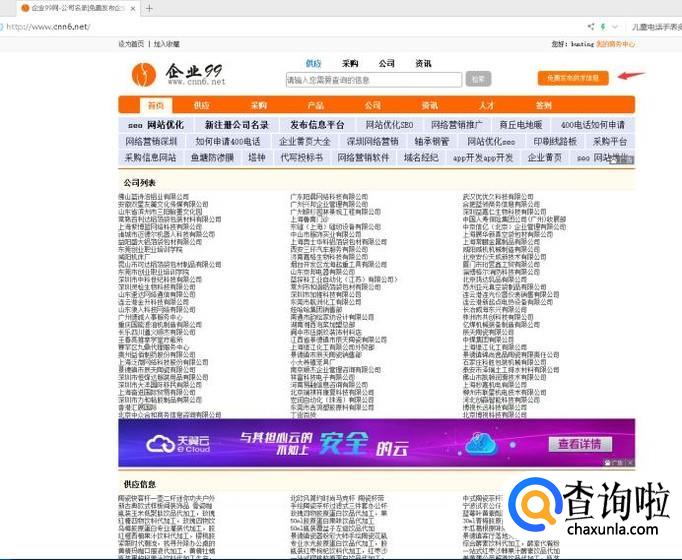Open company 东莞创业职业培训学院

click(x=150, y=250)
